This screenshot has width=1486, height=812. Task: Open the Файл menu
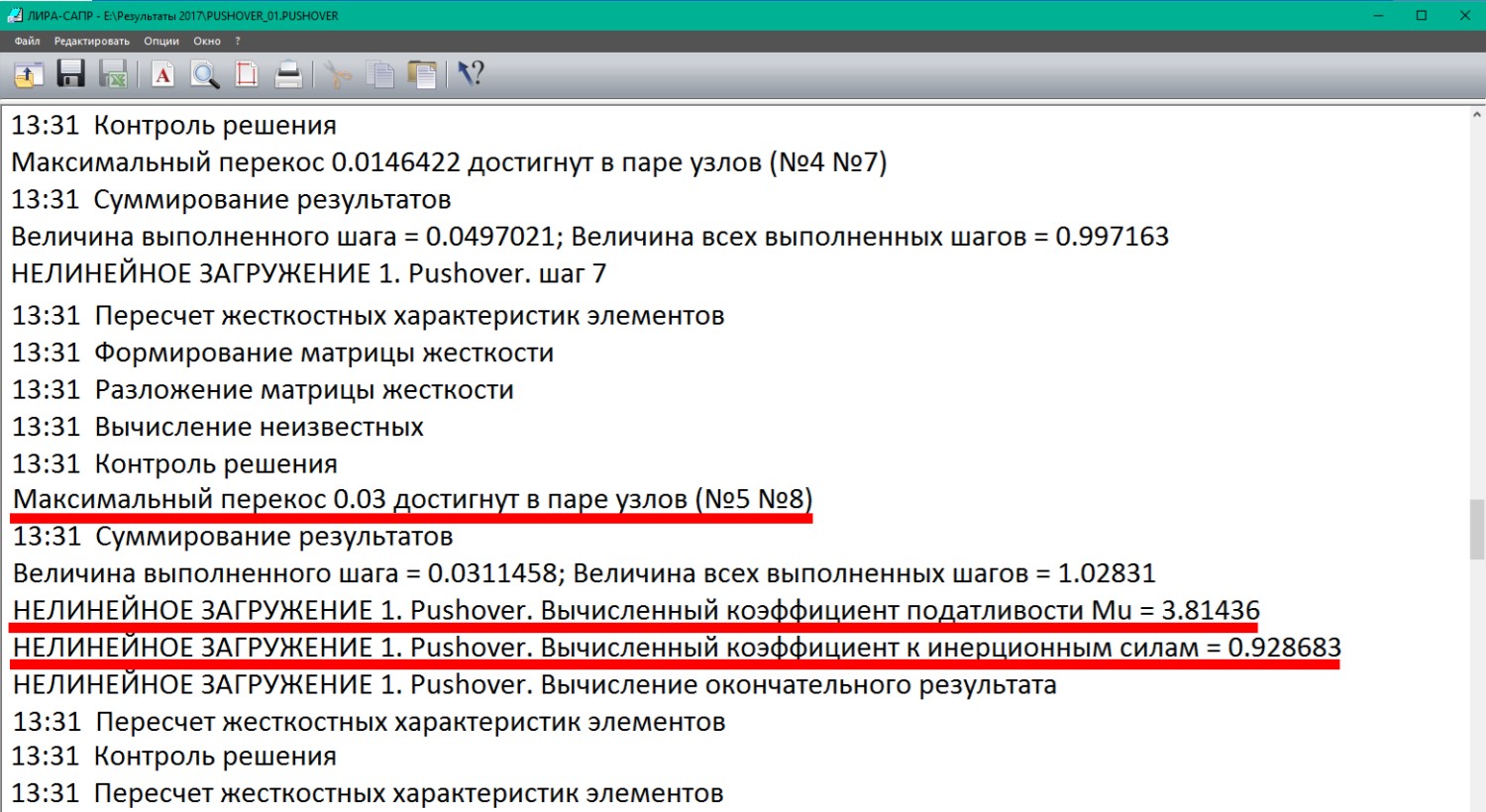(27, 41)
